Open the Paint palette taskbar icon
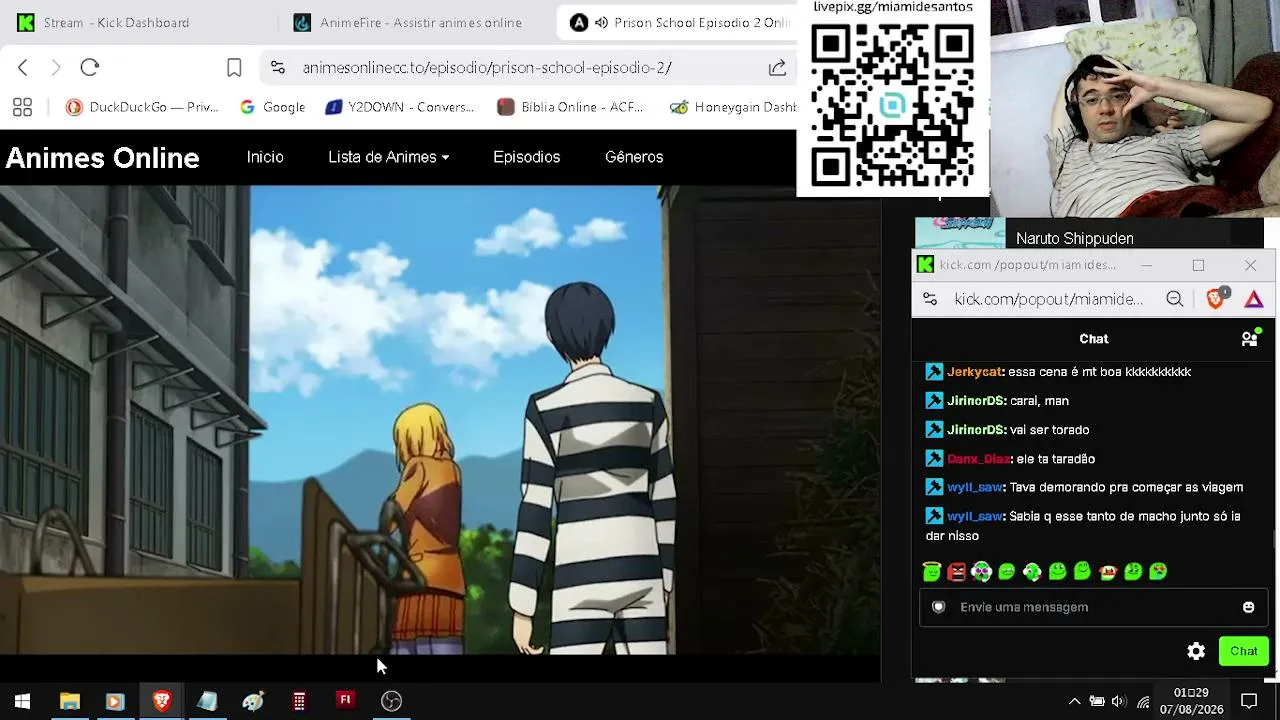1280x720 pixels. [x=253, y=701]
